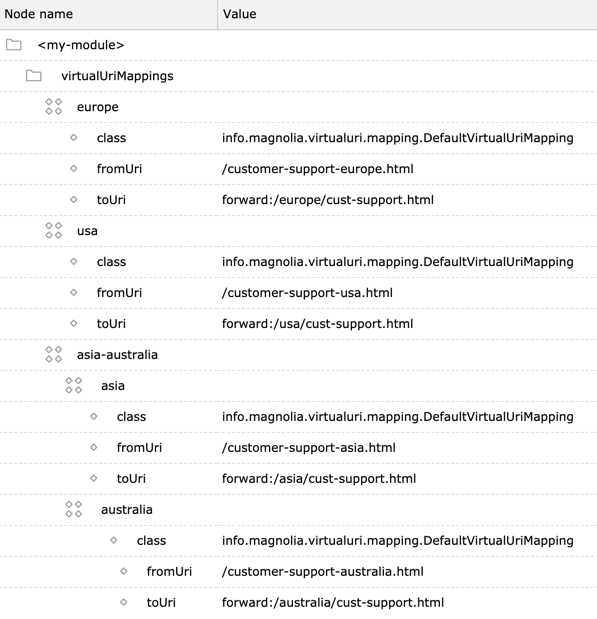Click property icon of europe class

(x=74, y=137)
